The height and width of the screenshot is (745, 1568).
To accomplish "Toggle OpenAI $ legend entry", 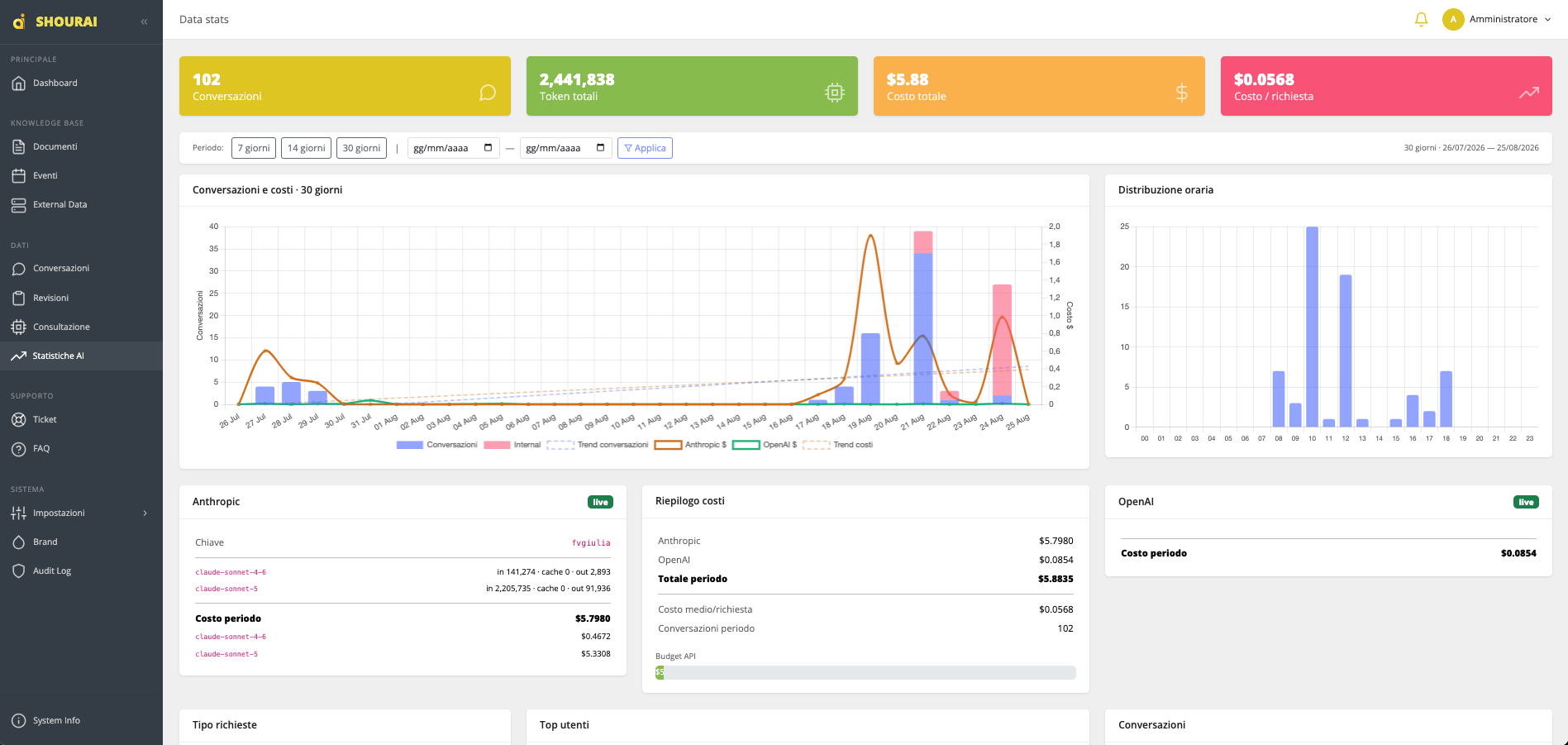I will click(x=765, y=445).
